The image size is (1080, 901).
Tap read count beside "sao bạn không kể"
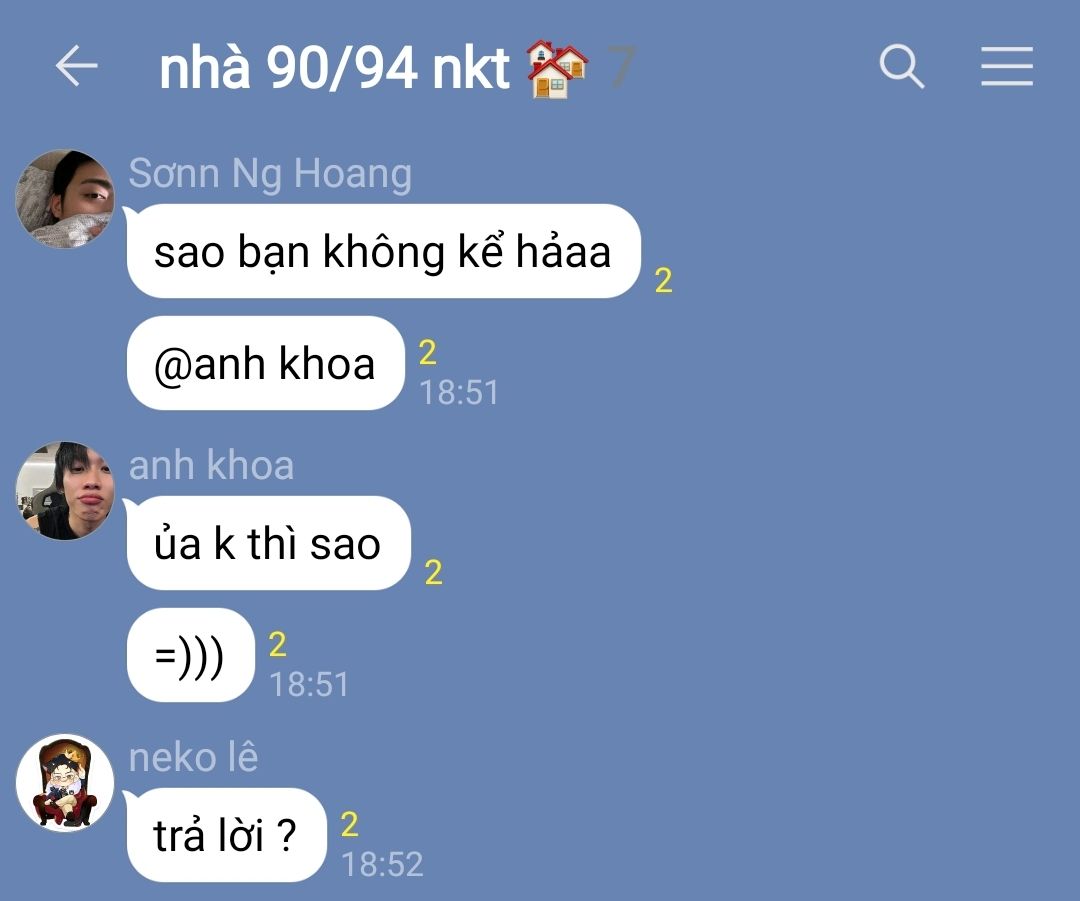click(x=663, y=280)
